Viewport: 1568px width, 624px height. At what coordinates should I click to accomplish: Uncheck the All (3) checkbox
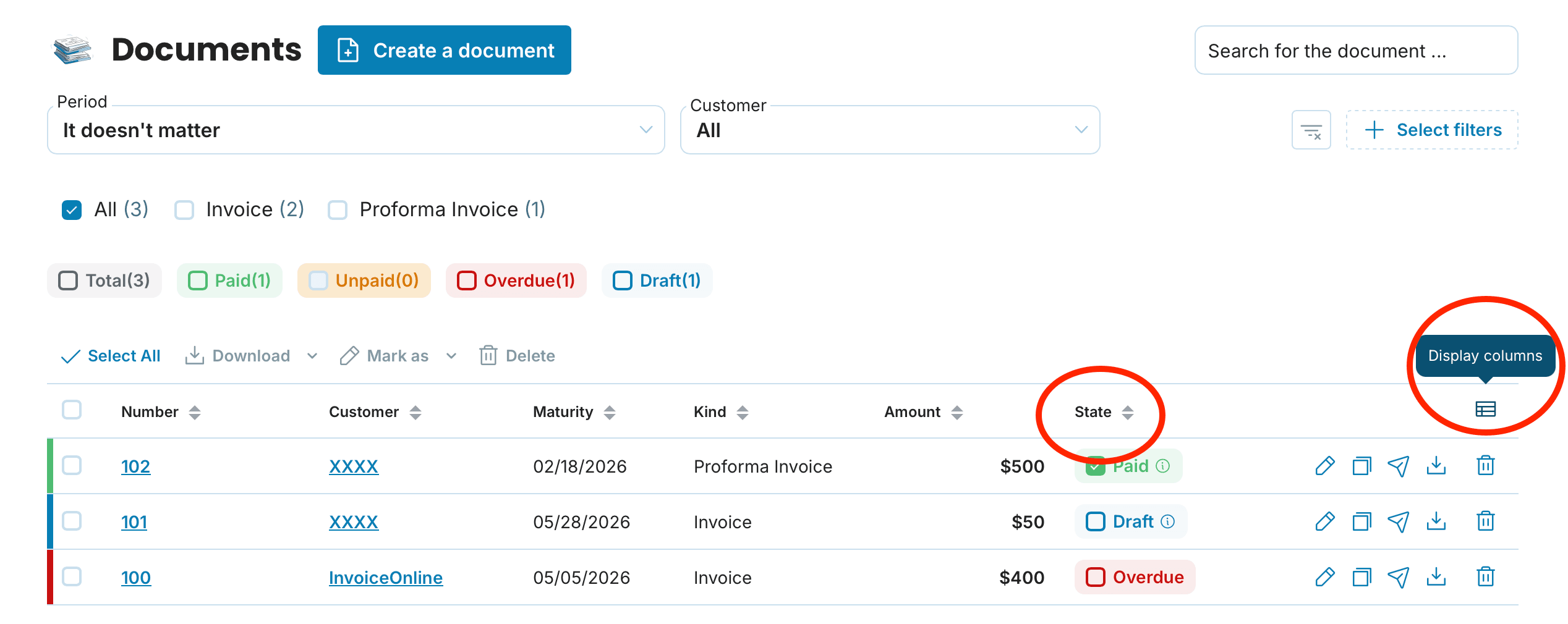[72, 210]
